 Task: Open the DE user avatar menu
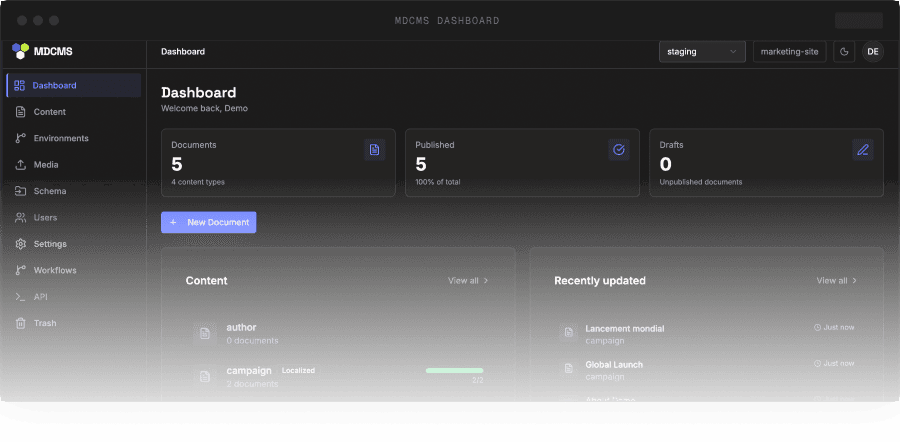point(873,52)
